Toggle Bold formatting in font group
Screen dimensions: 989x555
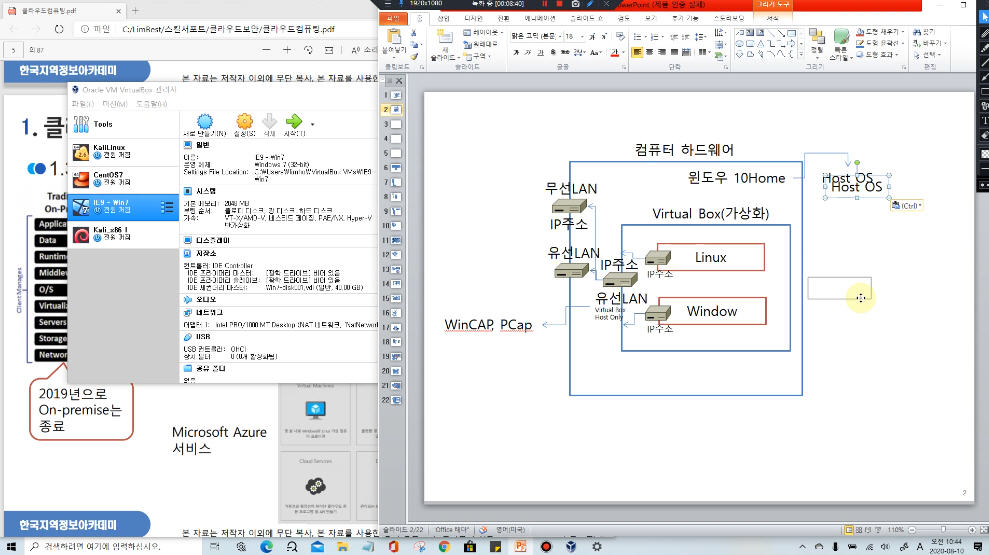coord(516,52)
